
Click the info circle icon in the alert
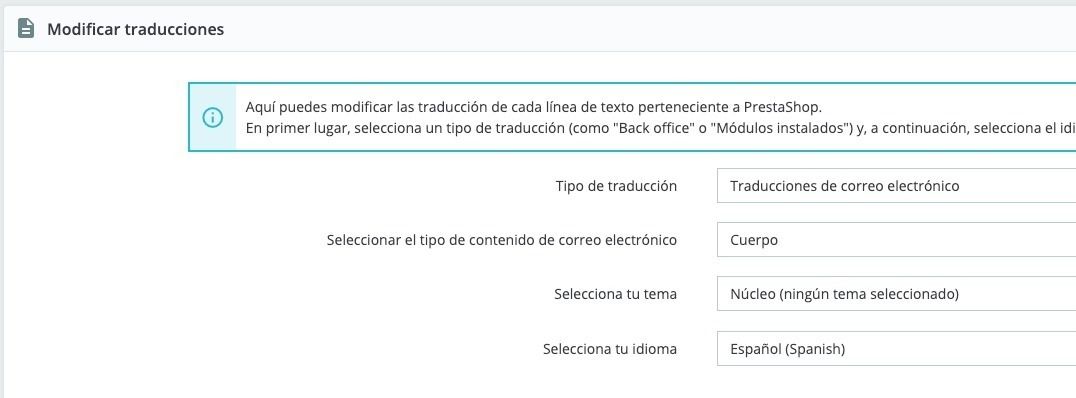click(x=213, y=117)
